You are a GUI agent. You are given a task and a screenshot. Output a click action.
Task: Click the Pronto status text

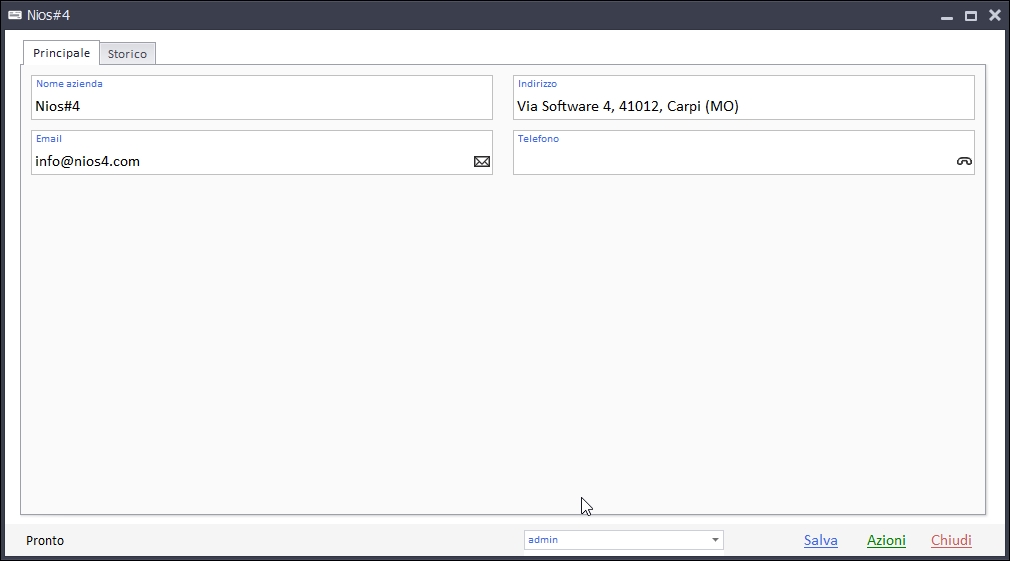[45, 540]
